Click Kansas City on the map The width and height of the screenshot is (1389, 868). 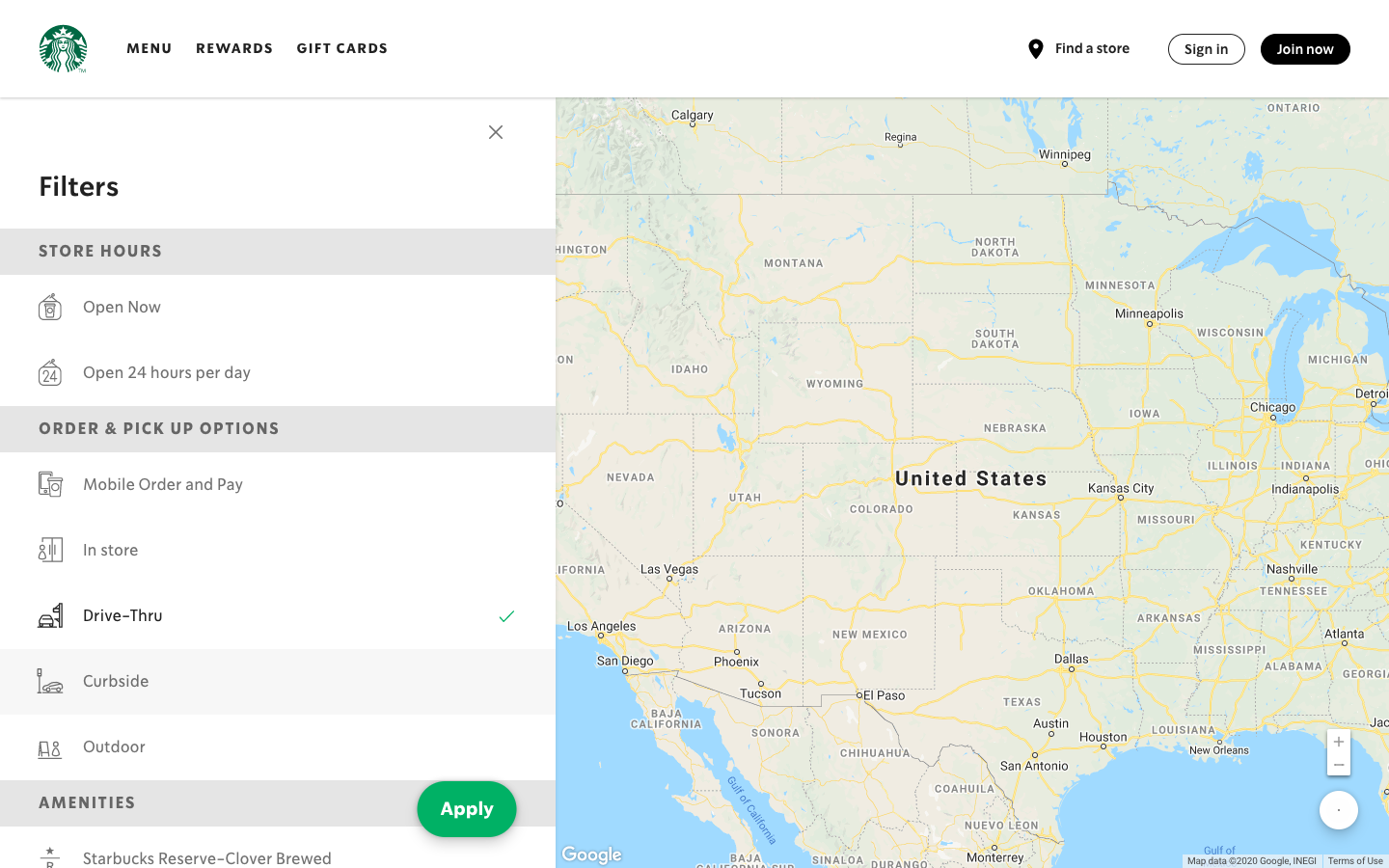coord(1121,488)
